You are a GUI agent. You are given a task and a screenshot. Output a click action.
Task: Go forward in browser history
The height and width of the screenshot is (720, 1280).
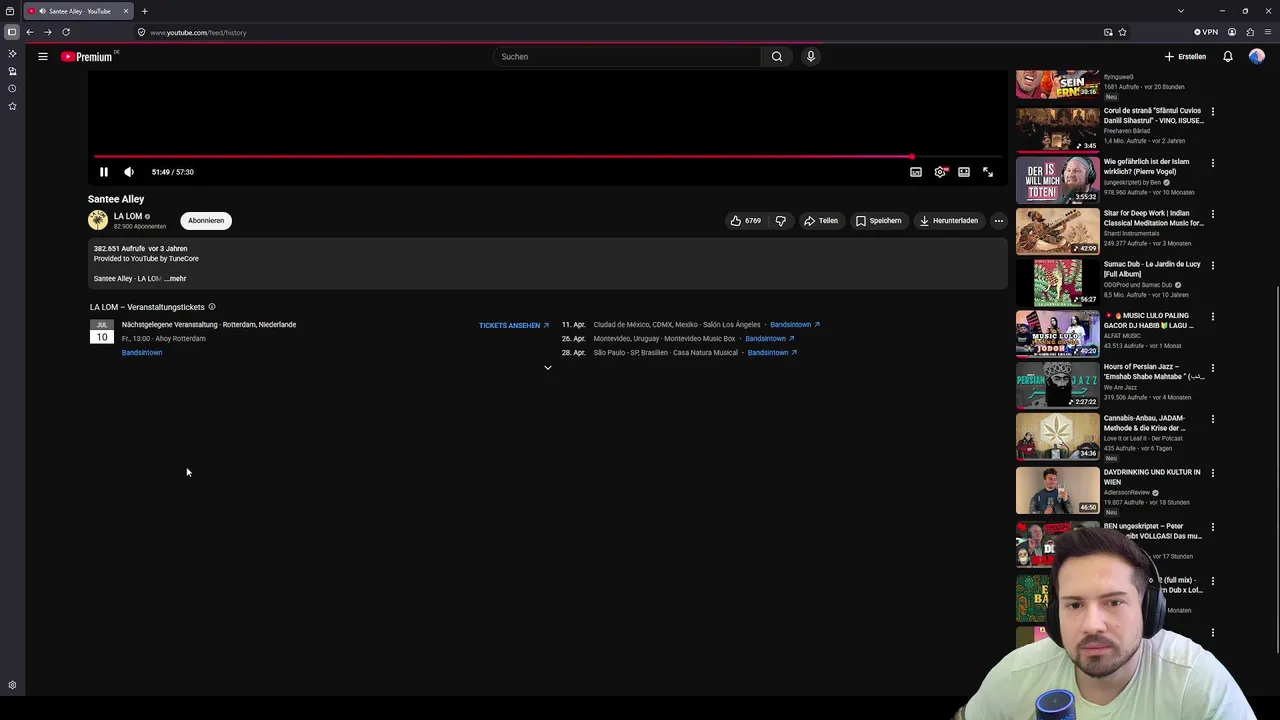[x=48, y=32]
